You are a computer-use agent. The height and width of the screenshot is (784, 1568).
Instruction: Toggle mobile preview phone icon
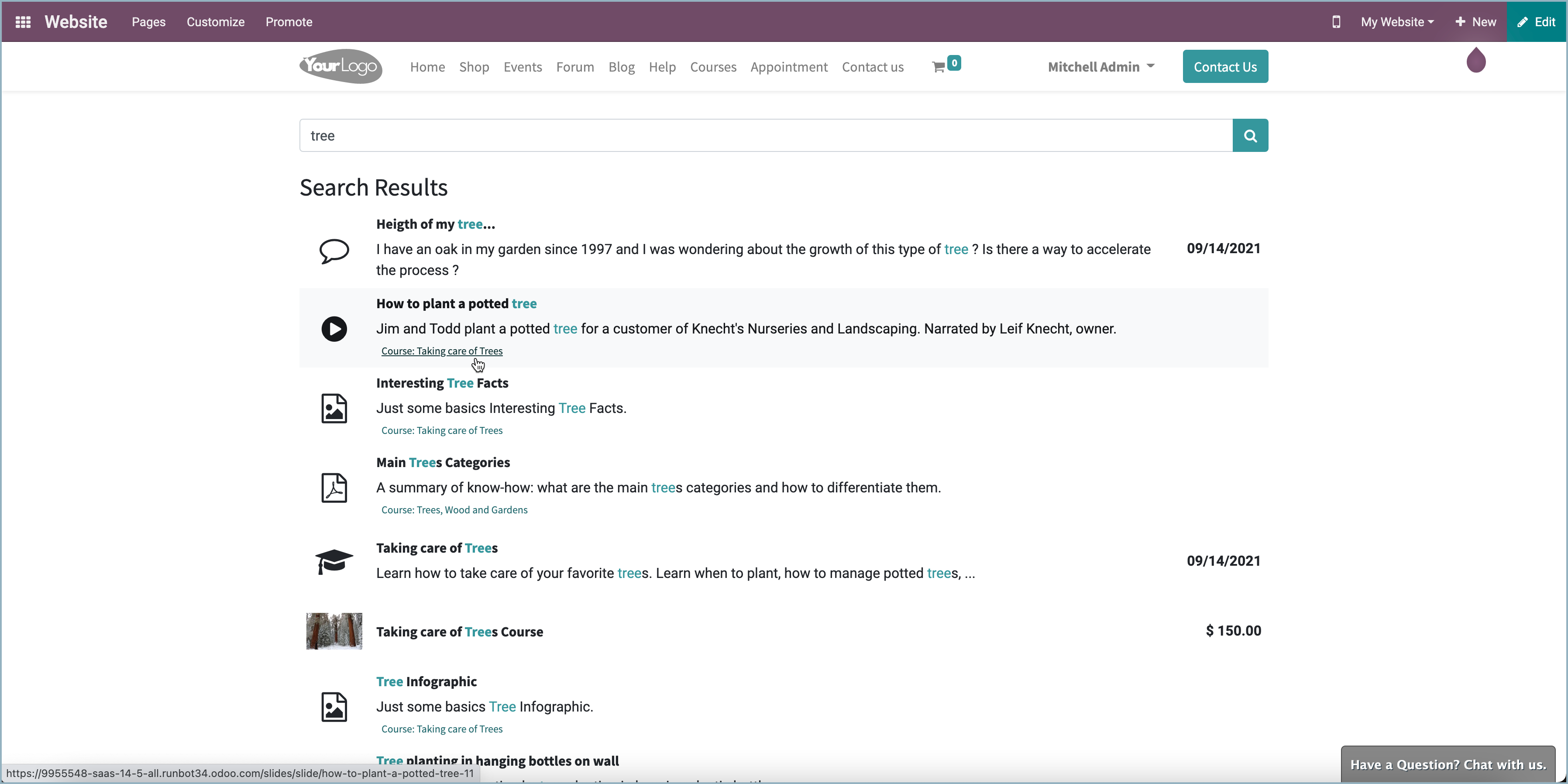[1336, 22]
